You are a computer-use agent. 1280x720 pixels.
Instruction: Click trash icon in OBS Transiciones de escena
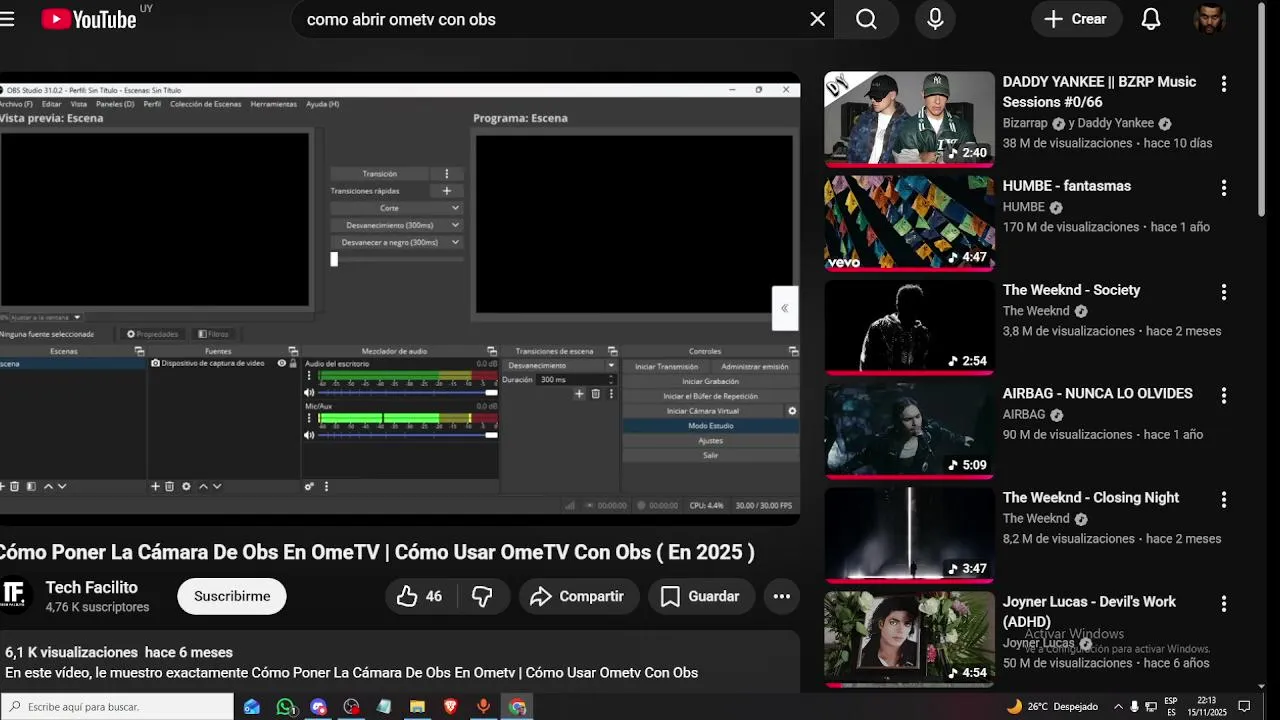coord(595,394)
